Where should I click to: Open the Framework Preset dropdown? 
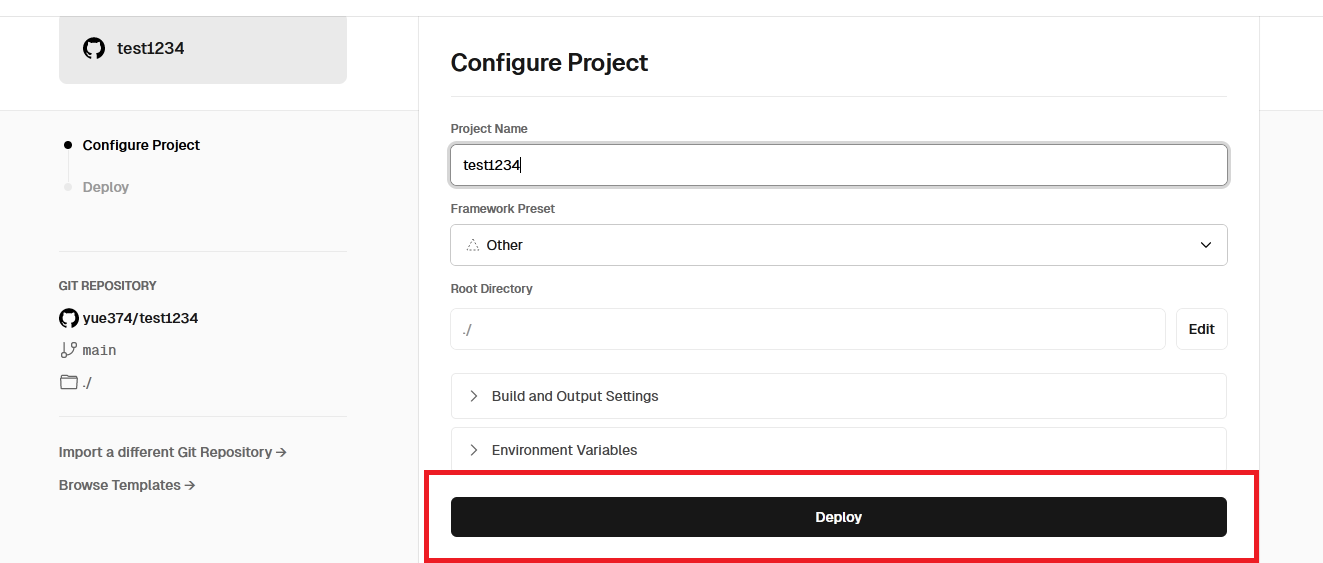[x=838, y=245]
